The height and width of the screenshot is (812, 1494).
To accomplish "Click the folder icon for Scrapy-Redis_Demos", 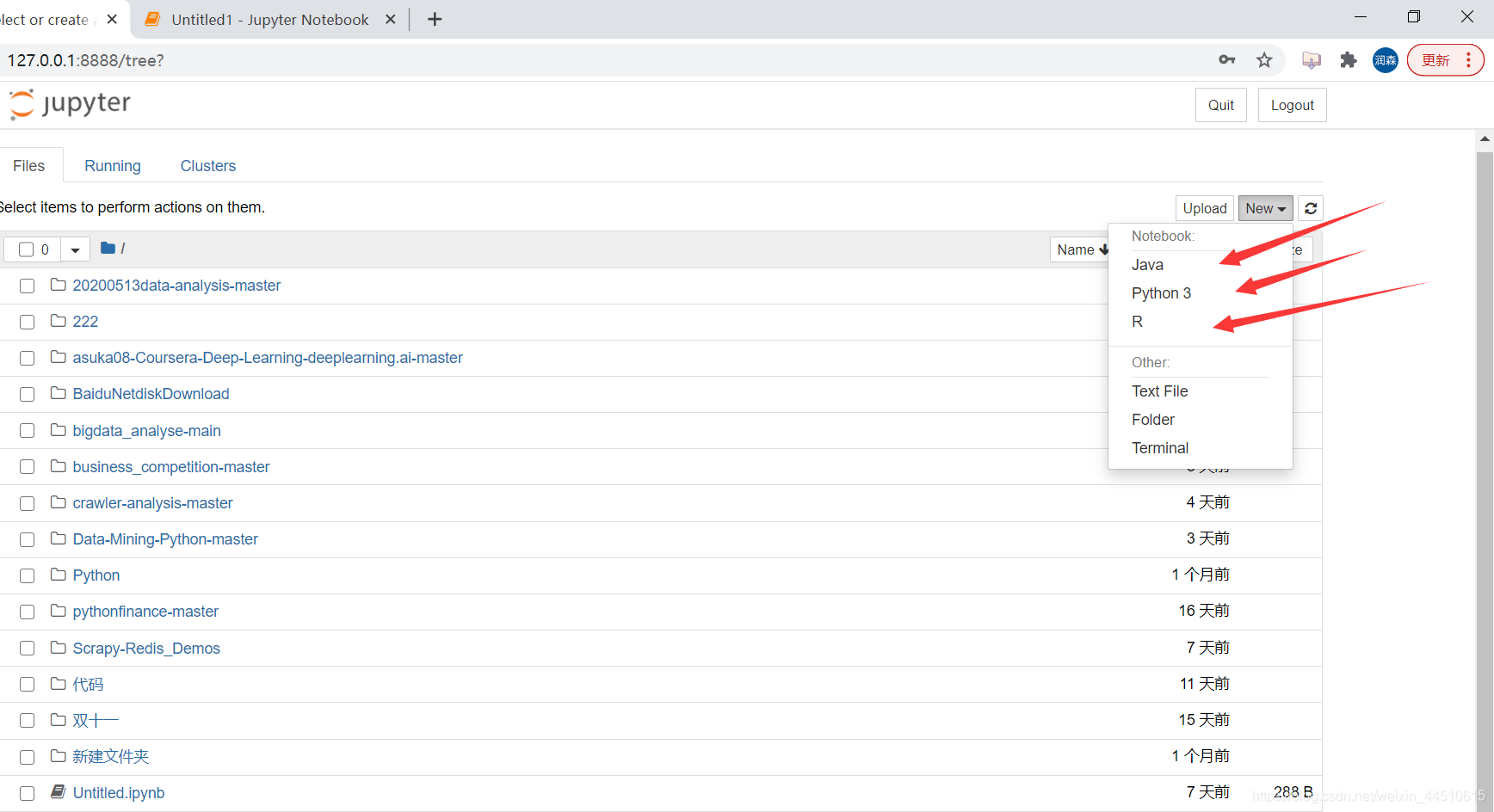I will point(59,648).
